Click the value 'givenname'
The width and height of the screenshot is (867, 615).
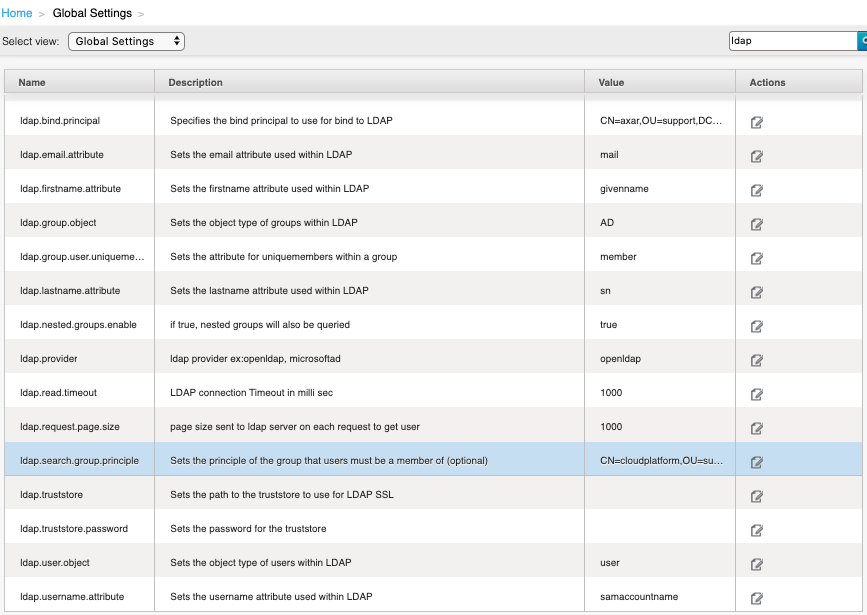624,189
